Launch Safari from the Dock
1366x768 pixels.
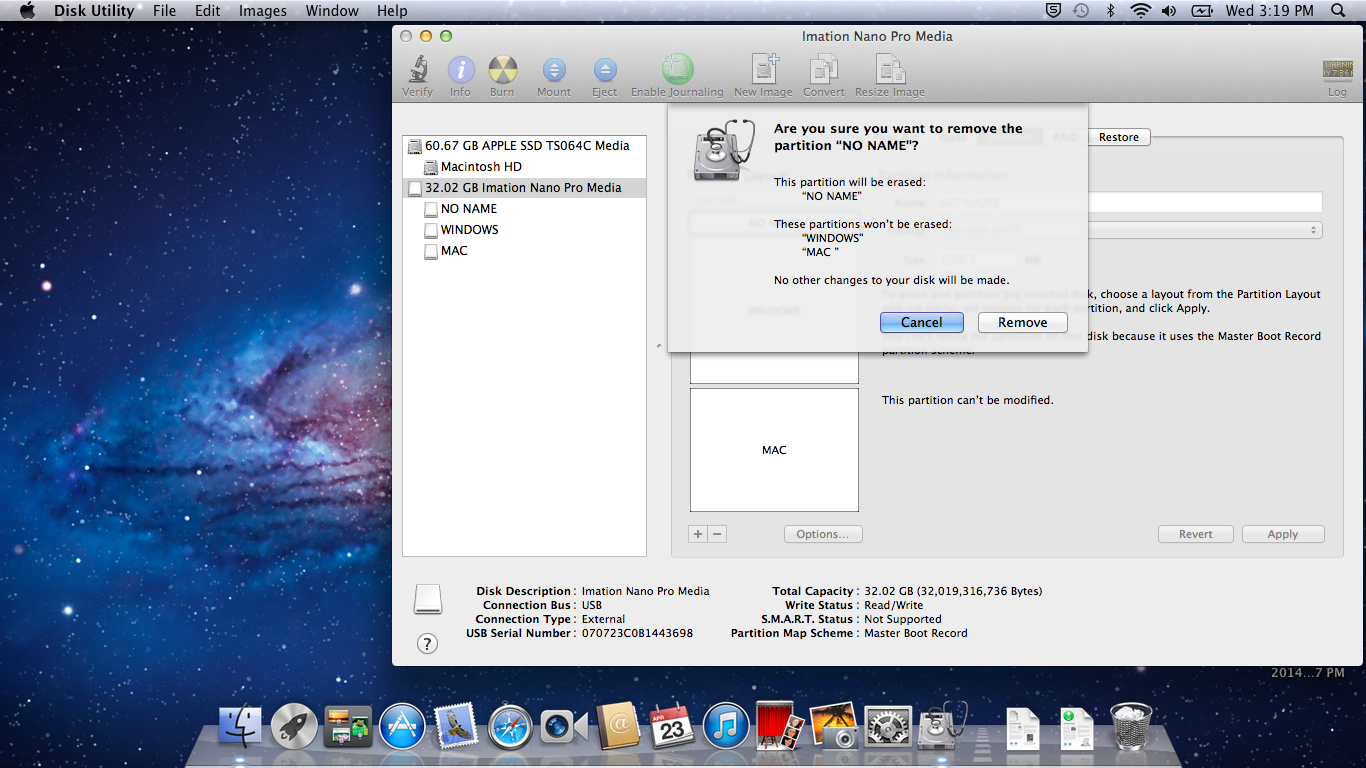[510, 727]
